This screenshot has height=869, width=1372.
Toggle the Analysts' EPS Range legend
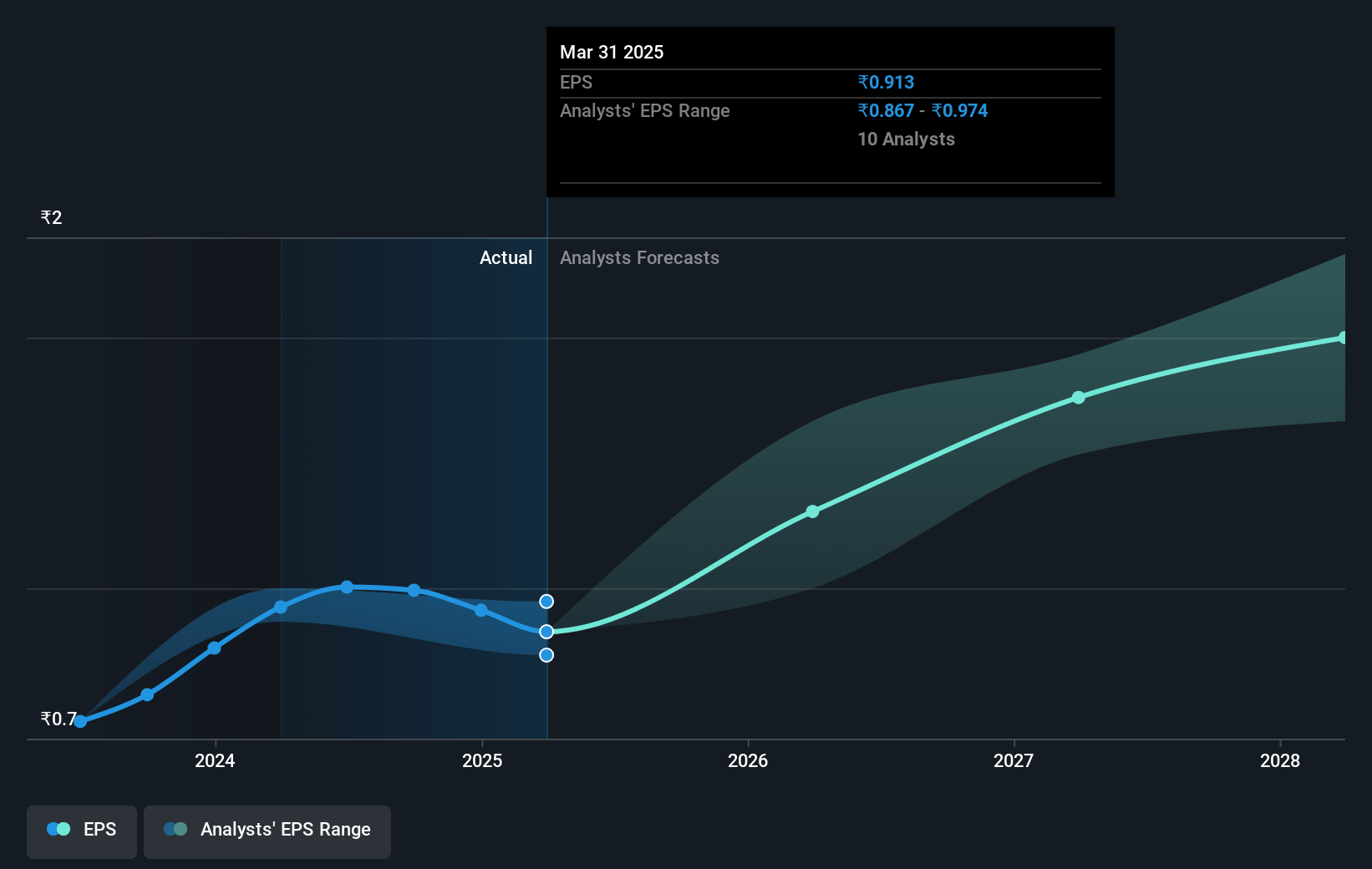point(267,831)
